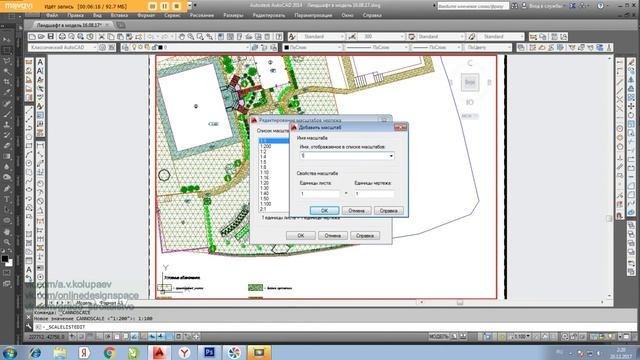Screen dimensions: 640x360
Task: Click OK in the scale list edit dialog
Action: [x=300, y=236]
